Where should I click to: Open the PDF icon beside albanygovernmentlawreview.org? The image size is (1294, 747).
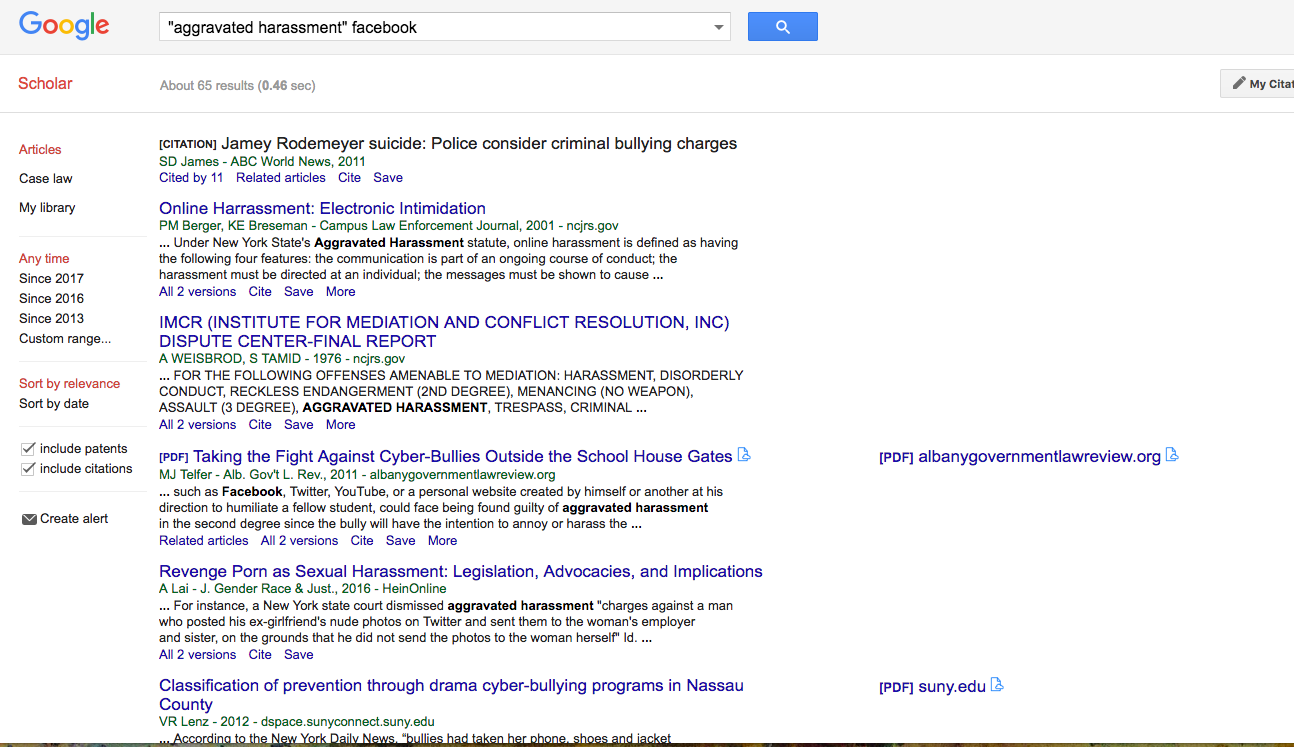pyautogui.click(x=1171, y=454)
